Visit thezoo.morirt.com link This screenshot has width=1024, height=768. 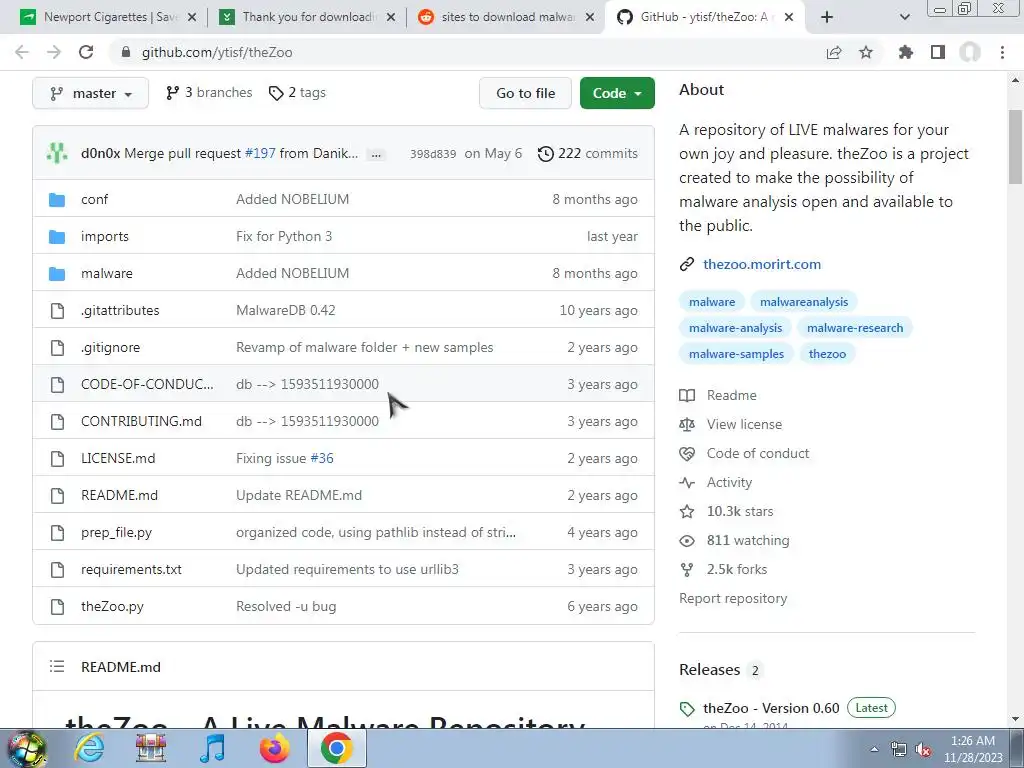pos(762,264)
